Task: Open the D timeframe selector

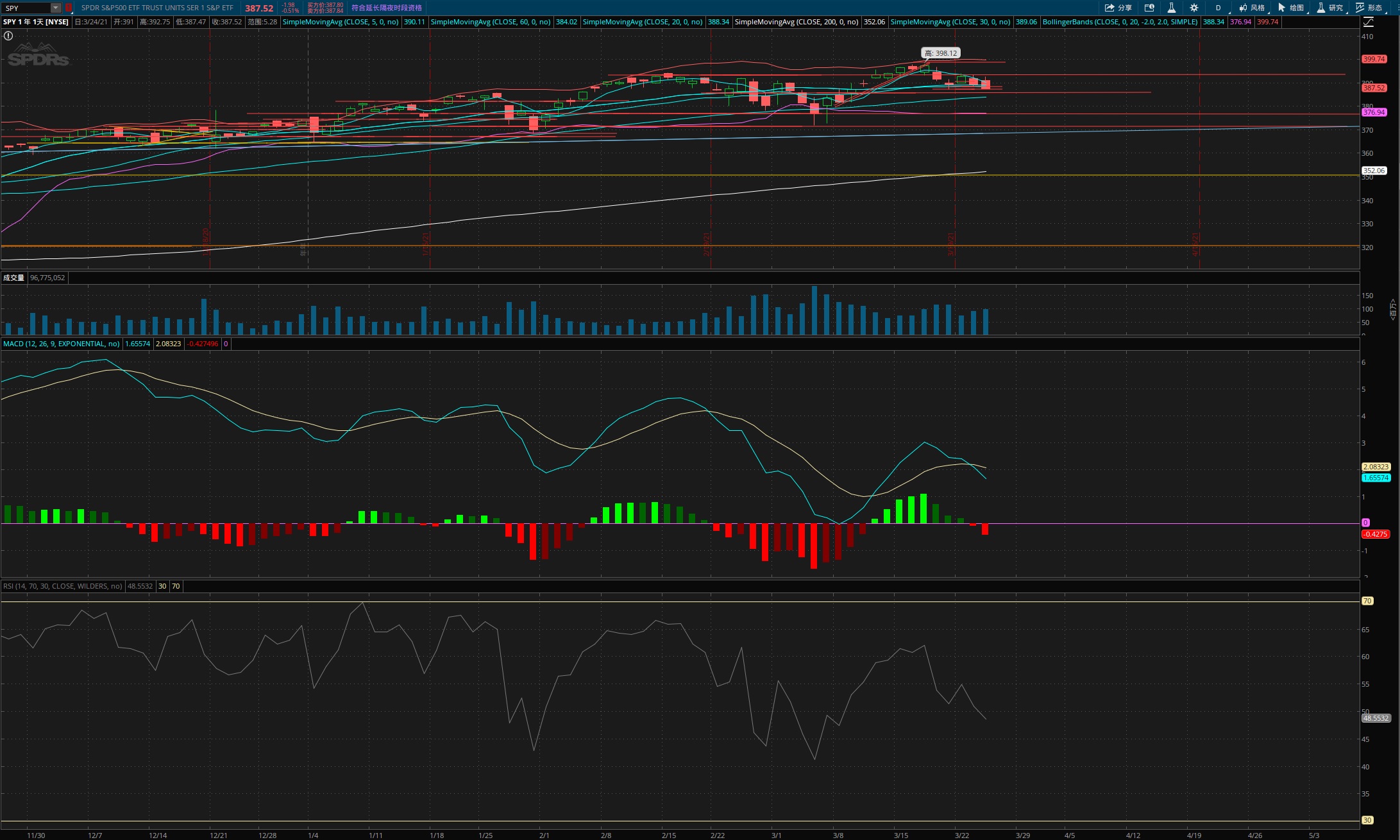Action: click(1218, 8)
